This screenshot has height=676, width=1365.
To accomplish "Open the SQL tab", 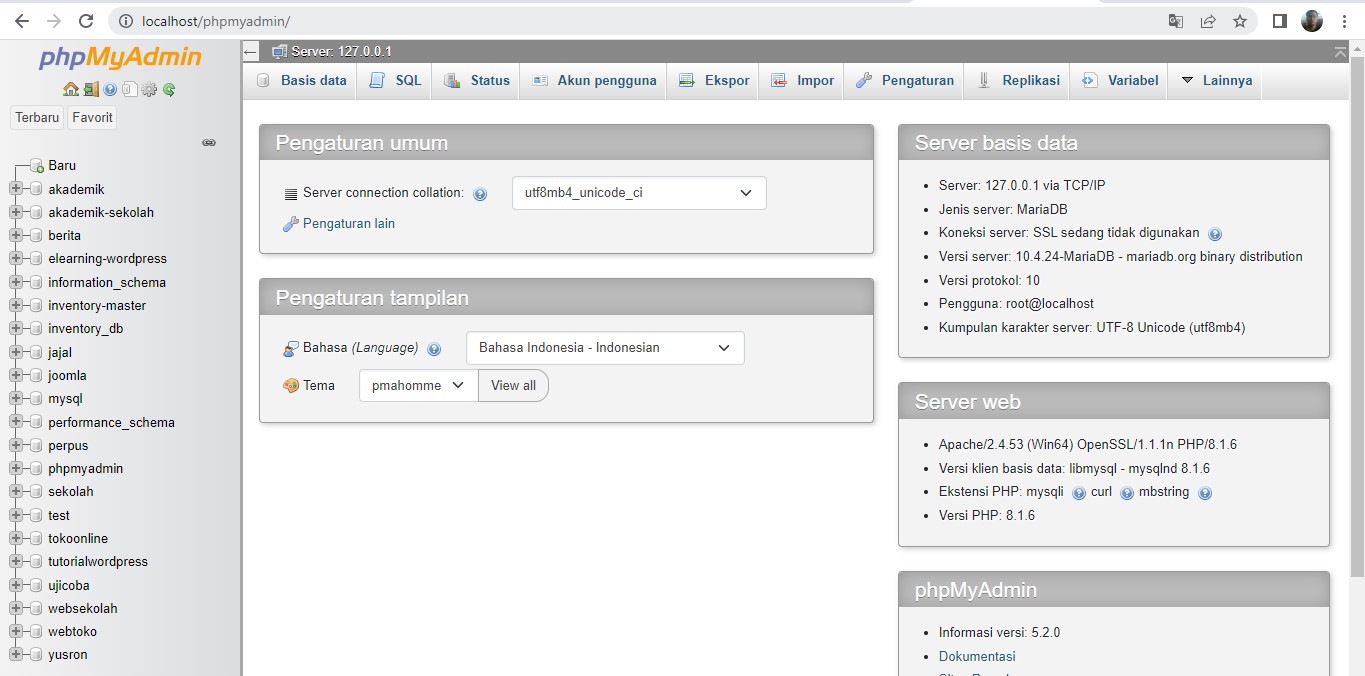I will click(395, 81).
